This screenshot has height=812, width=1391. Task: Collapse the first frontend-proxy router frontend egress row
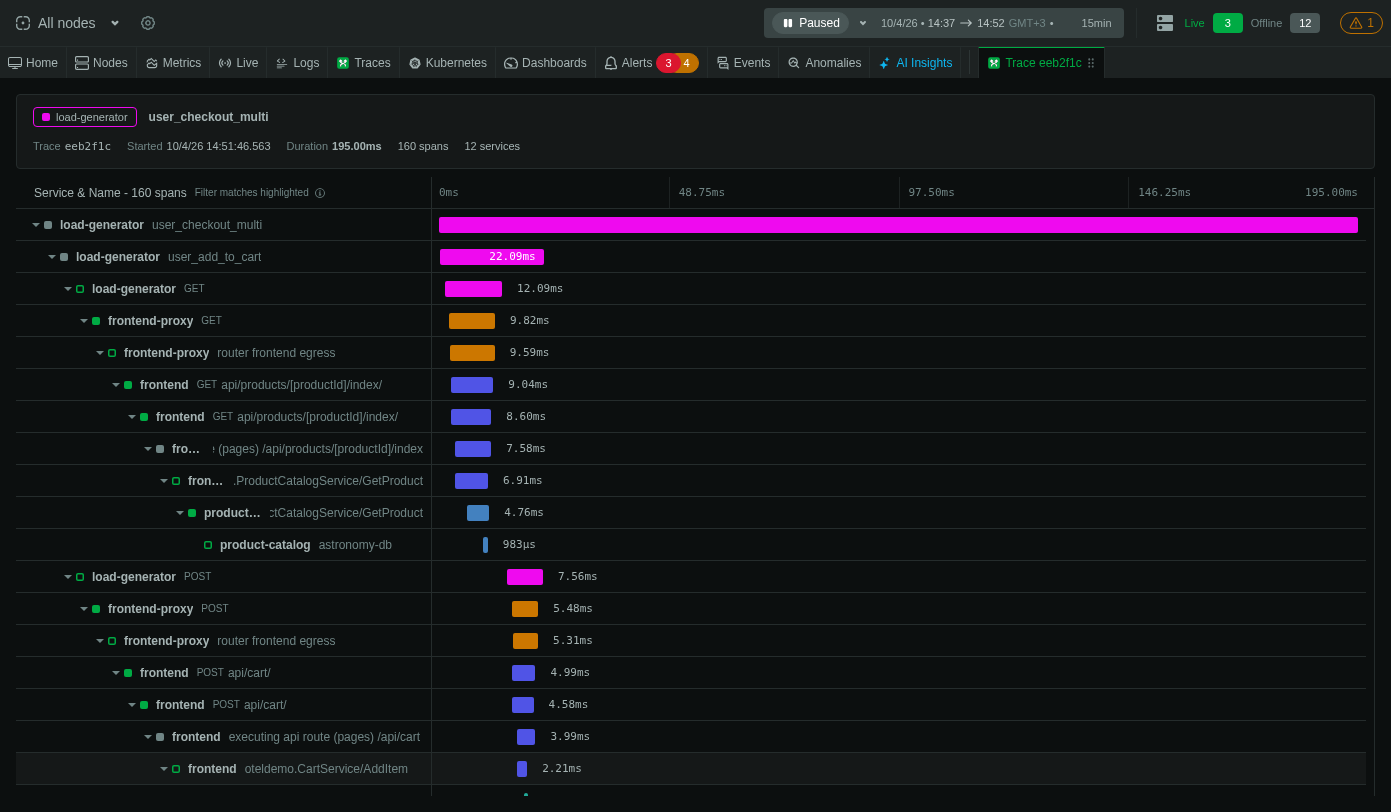[100, 353]
